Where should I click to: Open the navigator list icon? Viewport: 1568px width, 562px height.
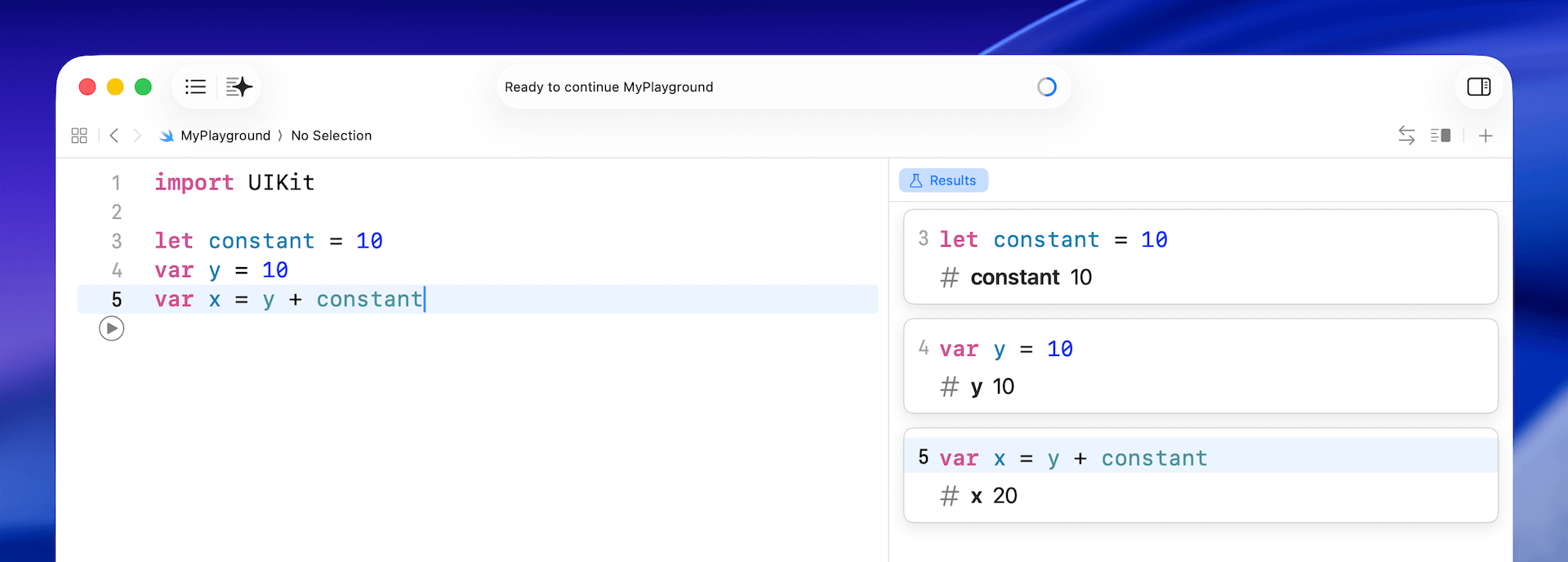pos(195,87)
